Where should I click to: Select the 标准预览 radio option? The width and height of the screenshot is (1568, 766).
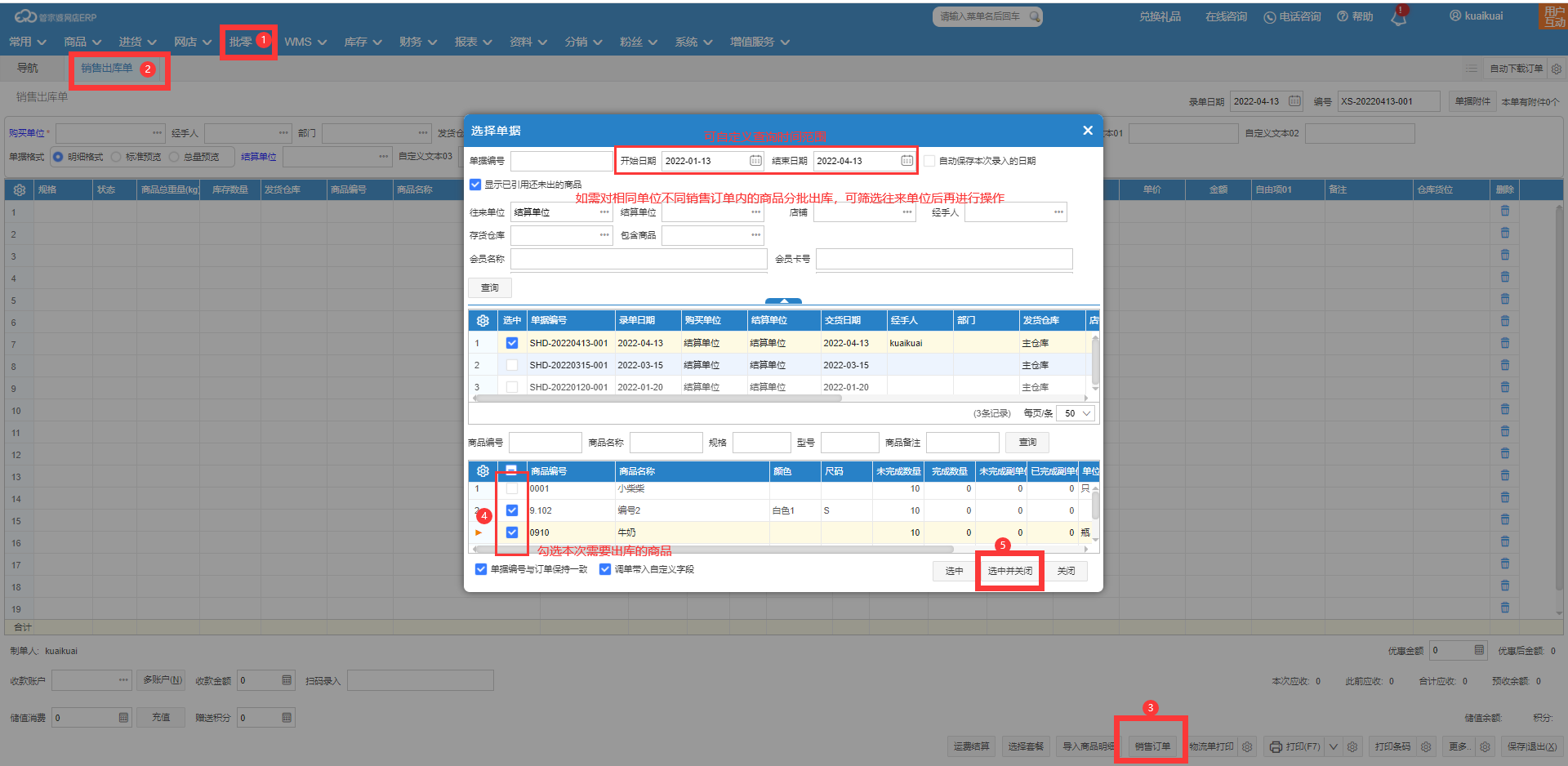point(117,157)
